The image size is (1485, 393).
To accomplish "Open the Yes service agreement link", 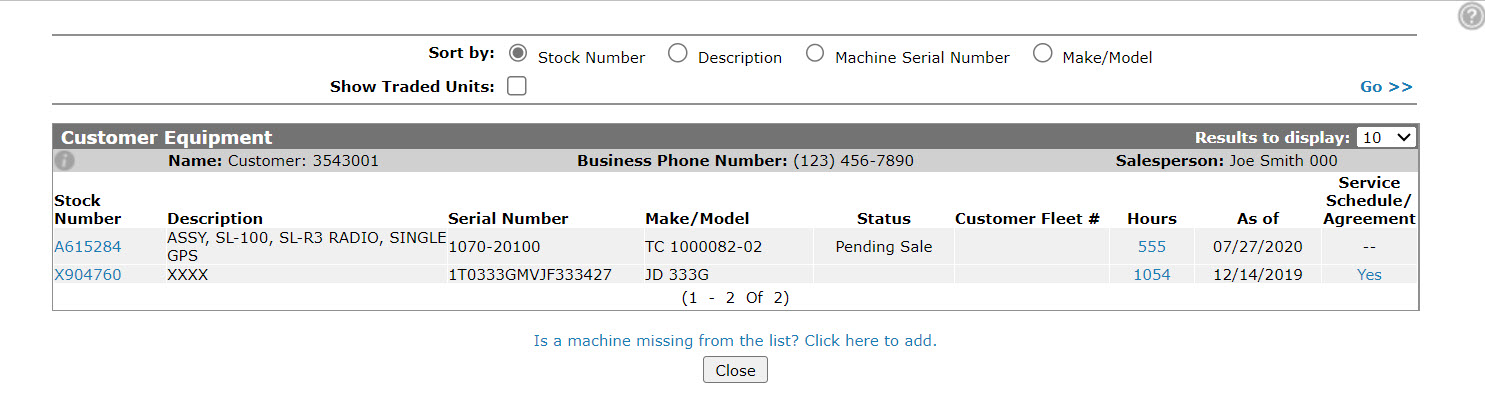I will (1369, 275).
